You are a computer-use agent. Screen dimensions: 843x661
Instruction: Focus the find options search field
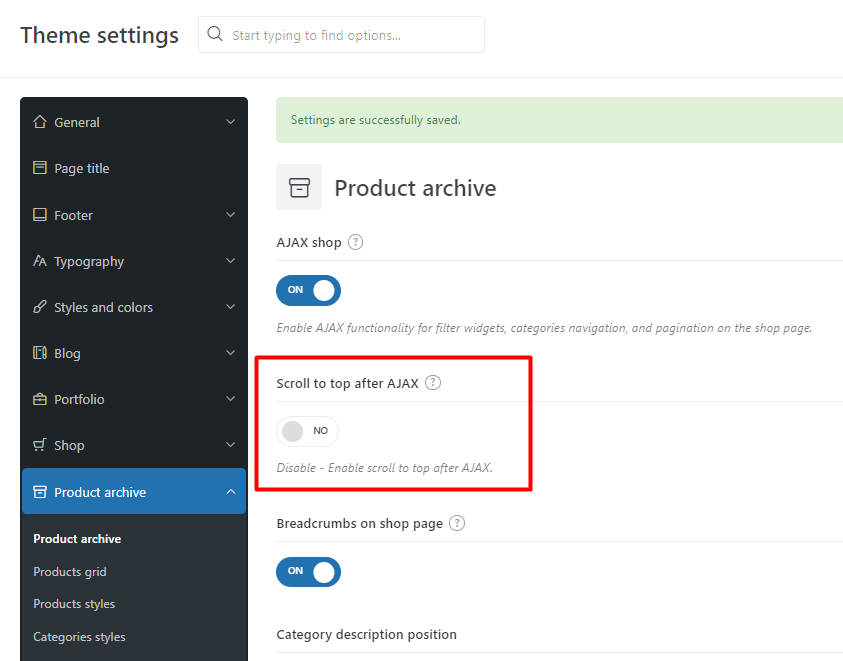[x=341, y=34]
